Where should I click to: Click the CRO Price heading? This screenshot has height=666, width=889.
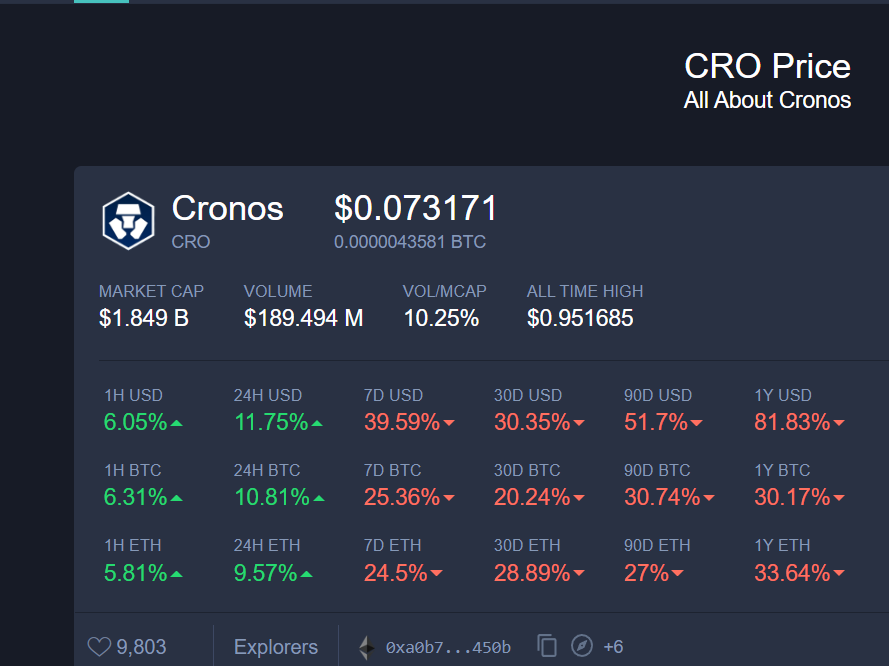(x=767, y=66)
